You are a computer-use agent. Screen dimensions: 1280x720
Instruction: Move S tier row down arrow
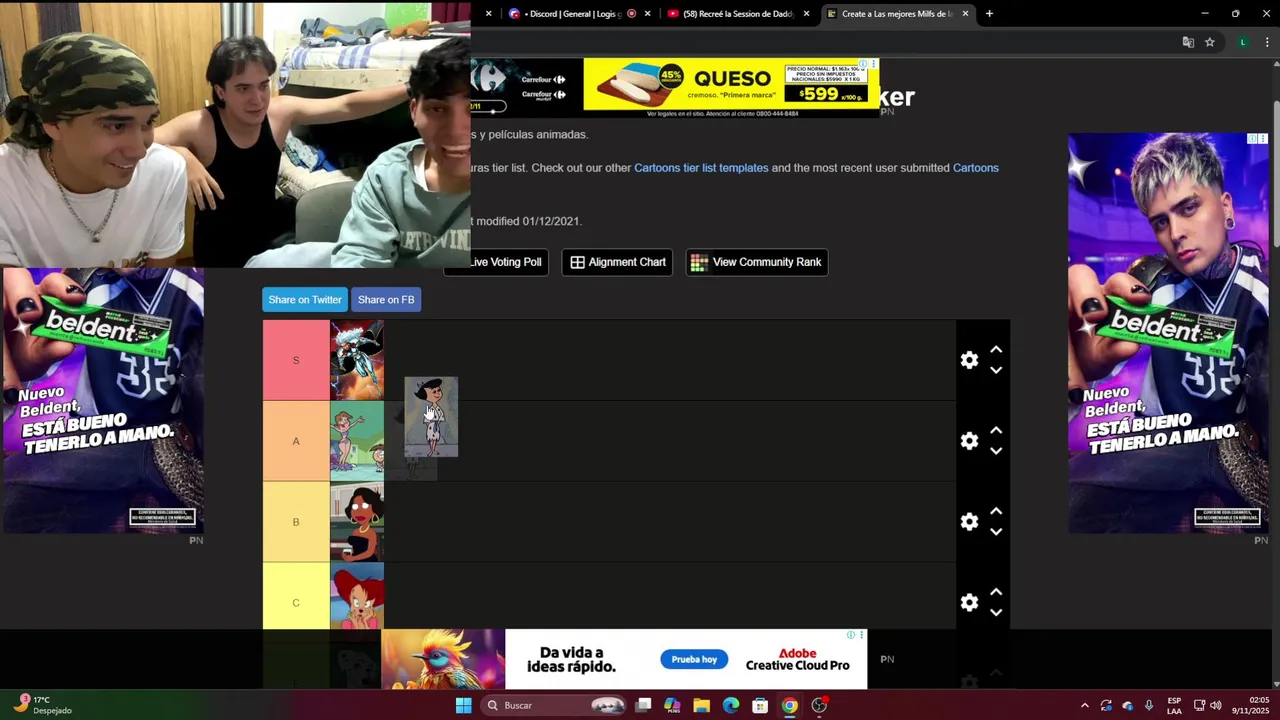coord(996,370)
